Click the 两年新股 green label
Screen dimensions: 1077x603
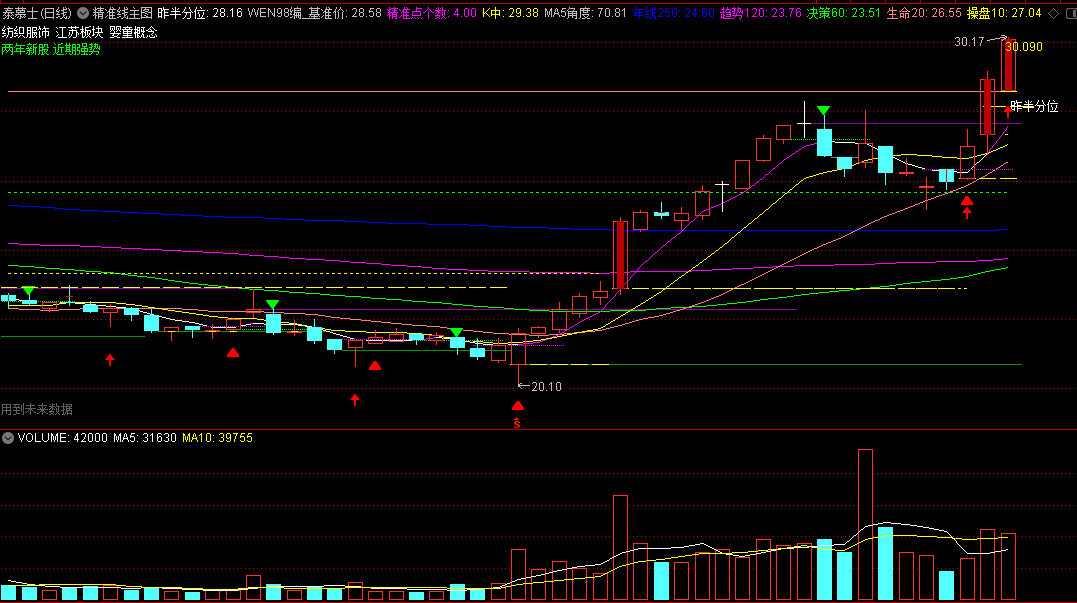(25, 49)
